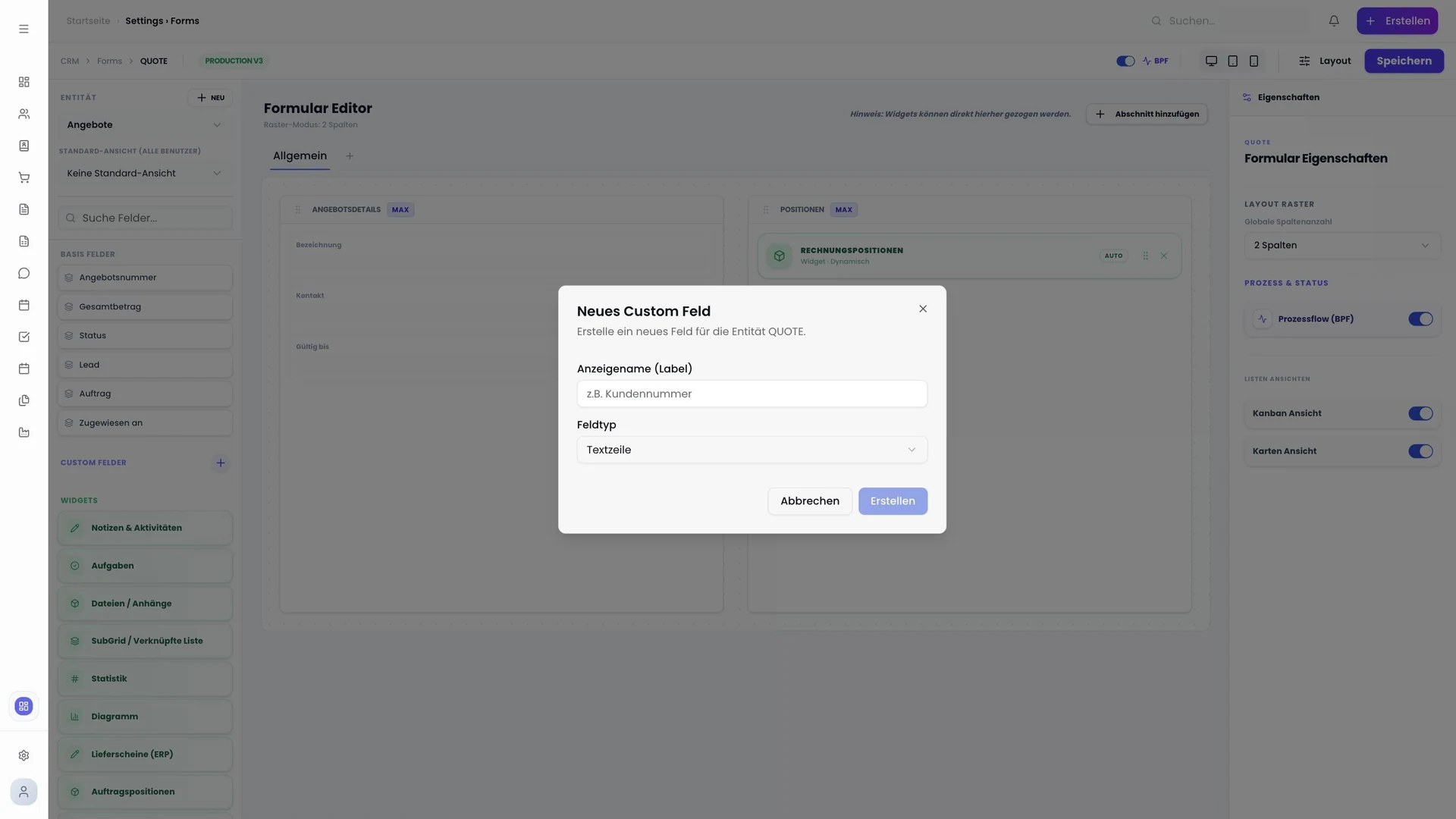Image resolution: width=1456 pixels, height=819 pixels.
Task: Open the 2 Spalten column dropdown
Action: click(1341, 245)
